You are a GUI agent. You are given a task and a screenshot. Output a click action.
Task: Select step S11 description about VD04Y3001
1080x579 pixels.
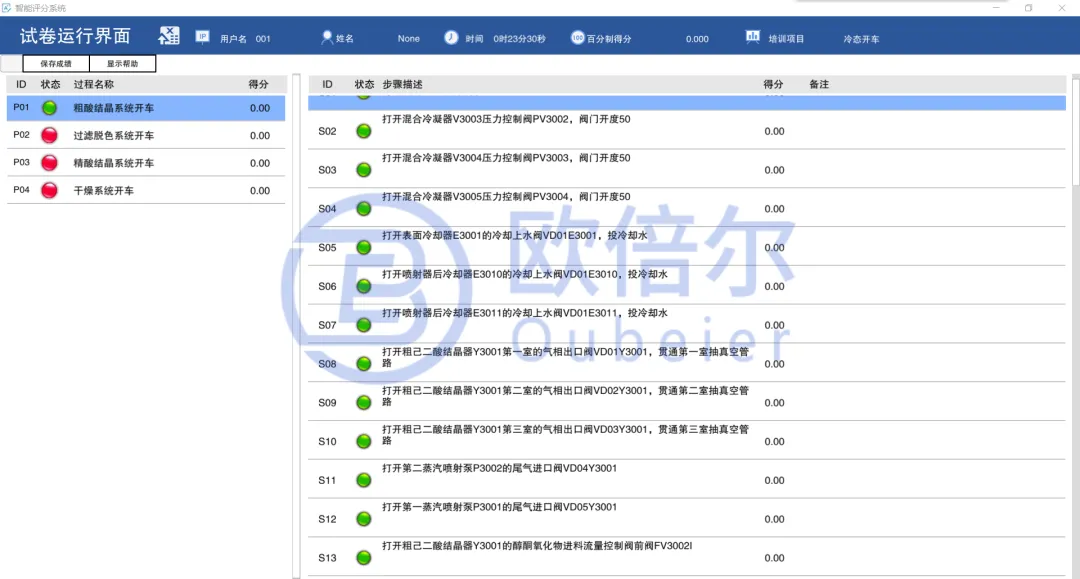(x=499, y=468)
